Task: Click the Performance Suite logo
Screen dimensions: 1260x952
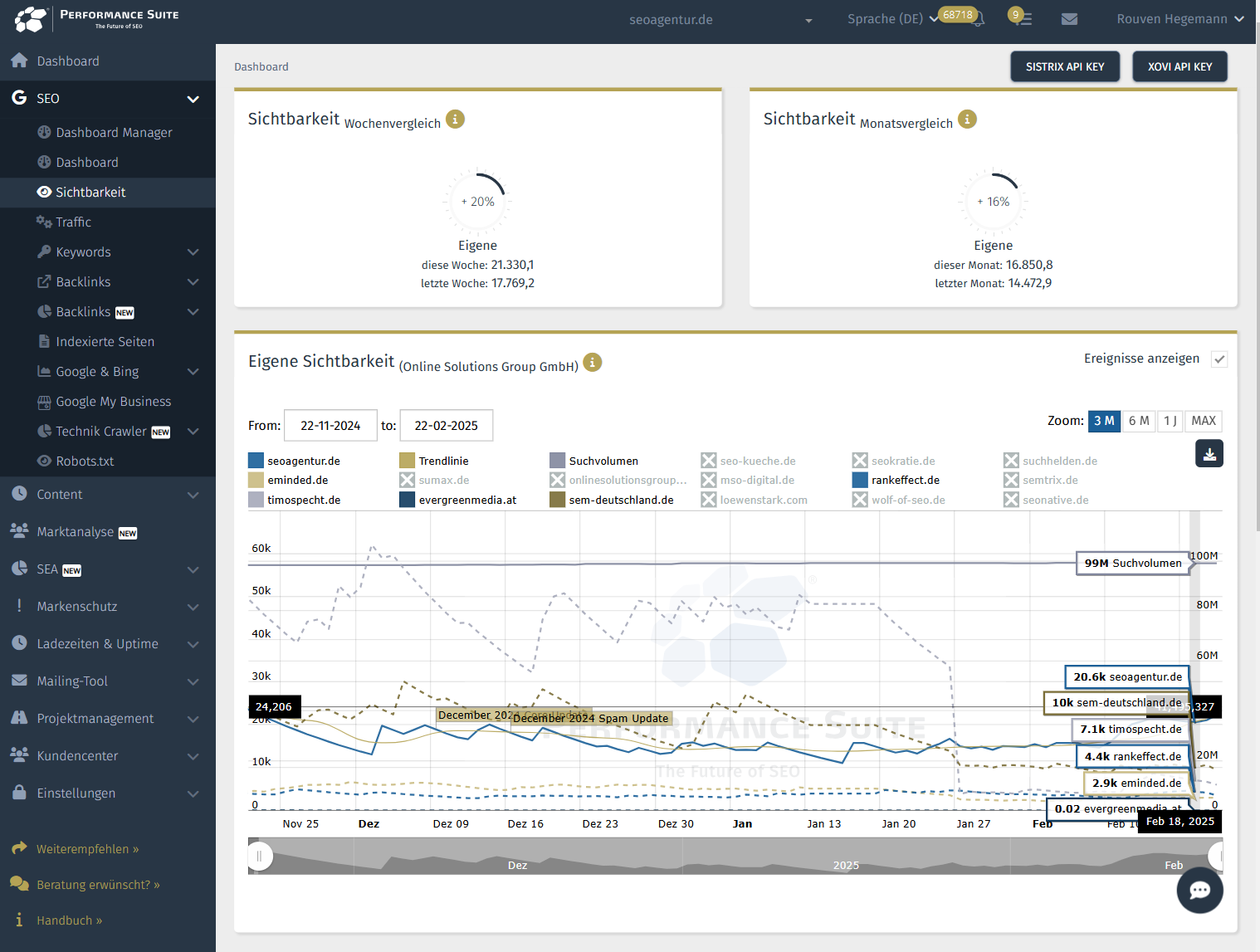Action: (x=96, y=18)
